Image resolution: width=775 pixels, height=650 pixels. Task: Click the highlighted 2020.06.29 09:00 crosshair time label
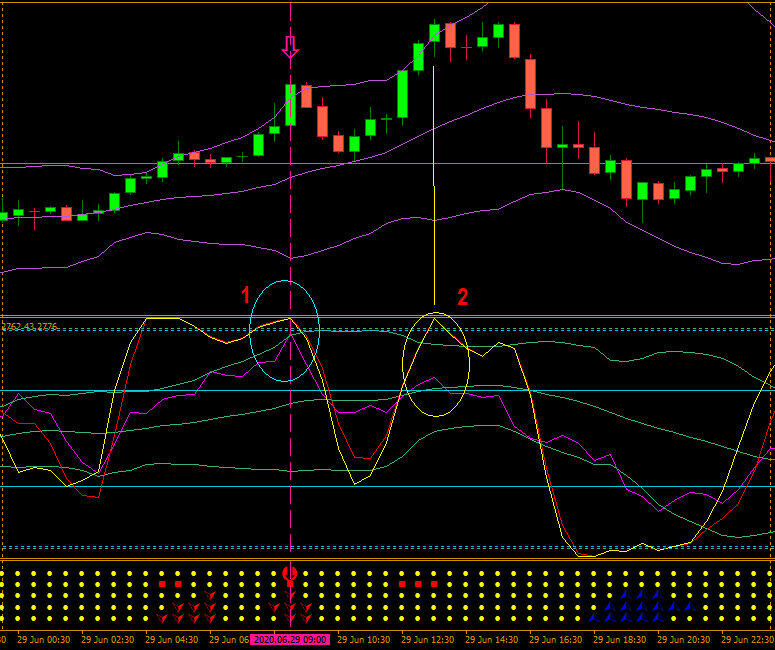click(290, 640)
